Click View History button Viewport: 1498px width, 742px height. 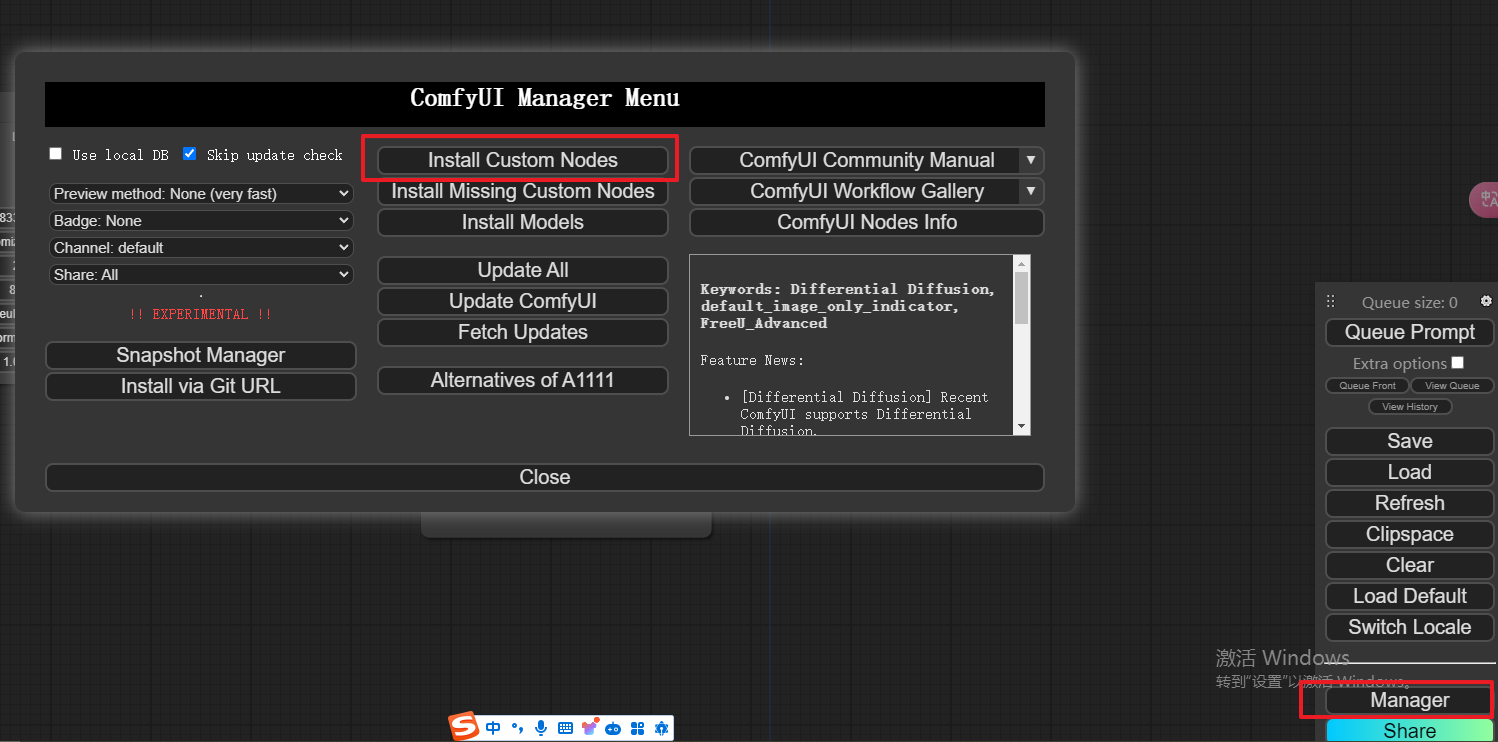point(1410,407)
